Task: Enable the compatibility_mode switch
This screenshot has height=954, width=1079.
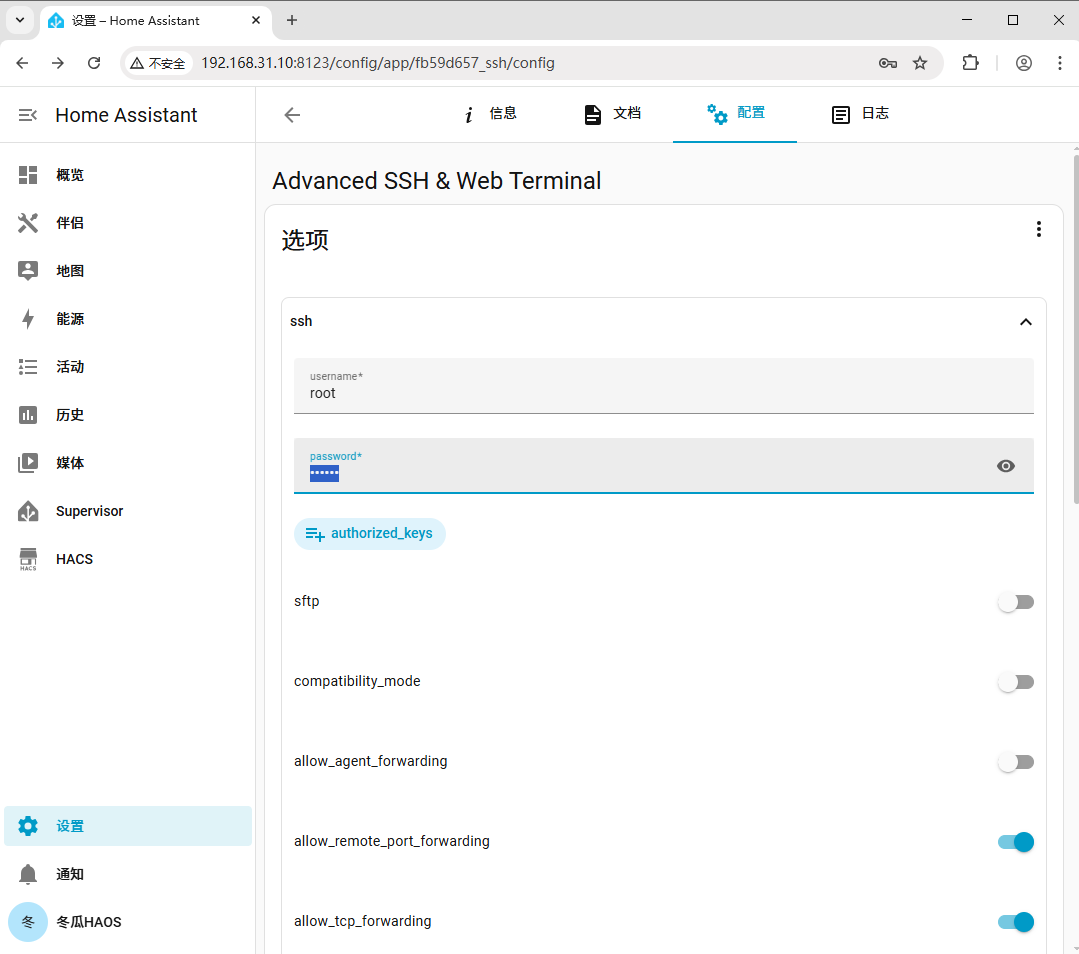Action: (1016, 682)
